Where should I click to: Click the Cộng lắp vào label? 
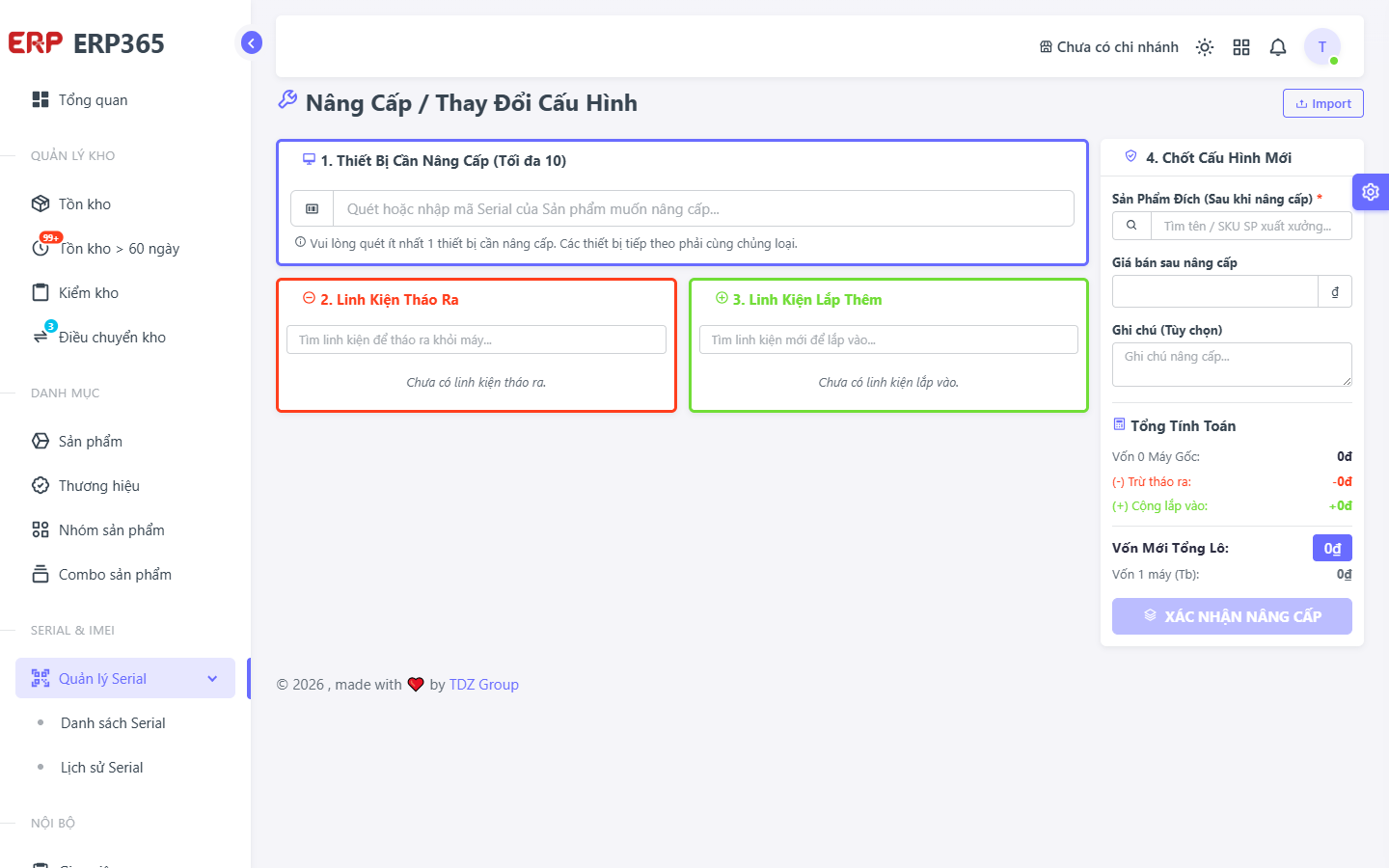1159,505
